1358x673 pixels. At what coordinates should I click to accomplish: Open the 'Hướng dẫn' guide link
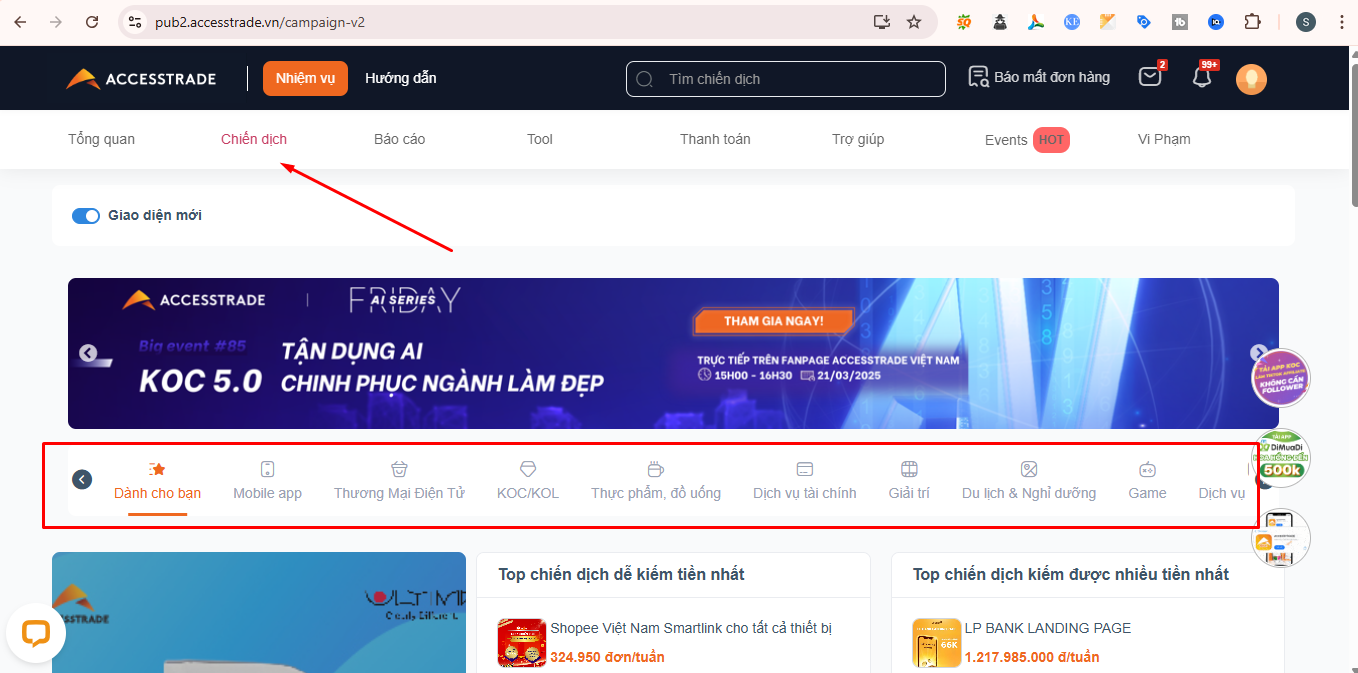pyautogui.click(x=401, y=78)
